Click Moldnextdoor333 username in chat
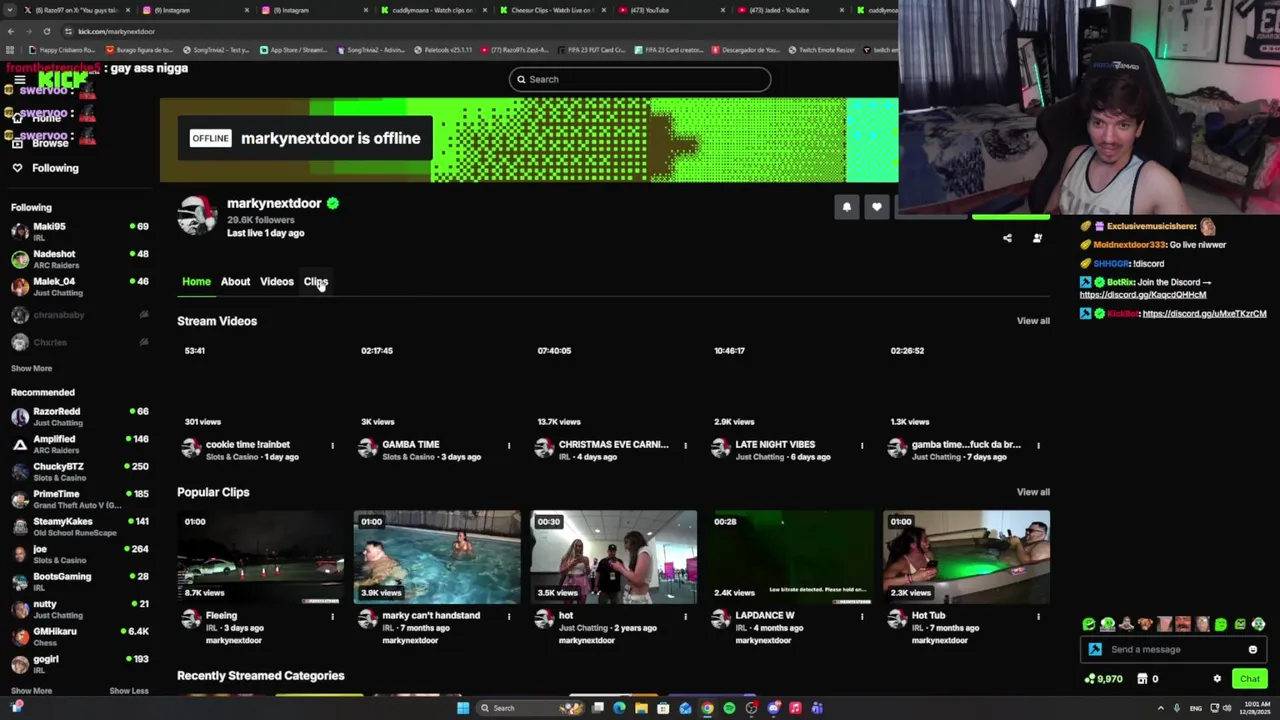1280x720 pixels. tap(1130, 245)
